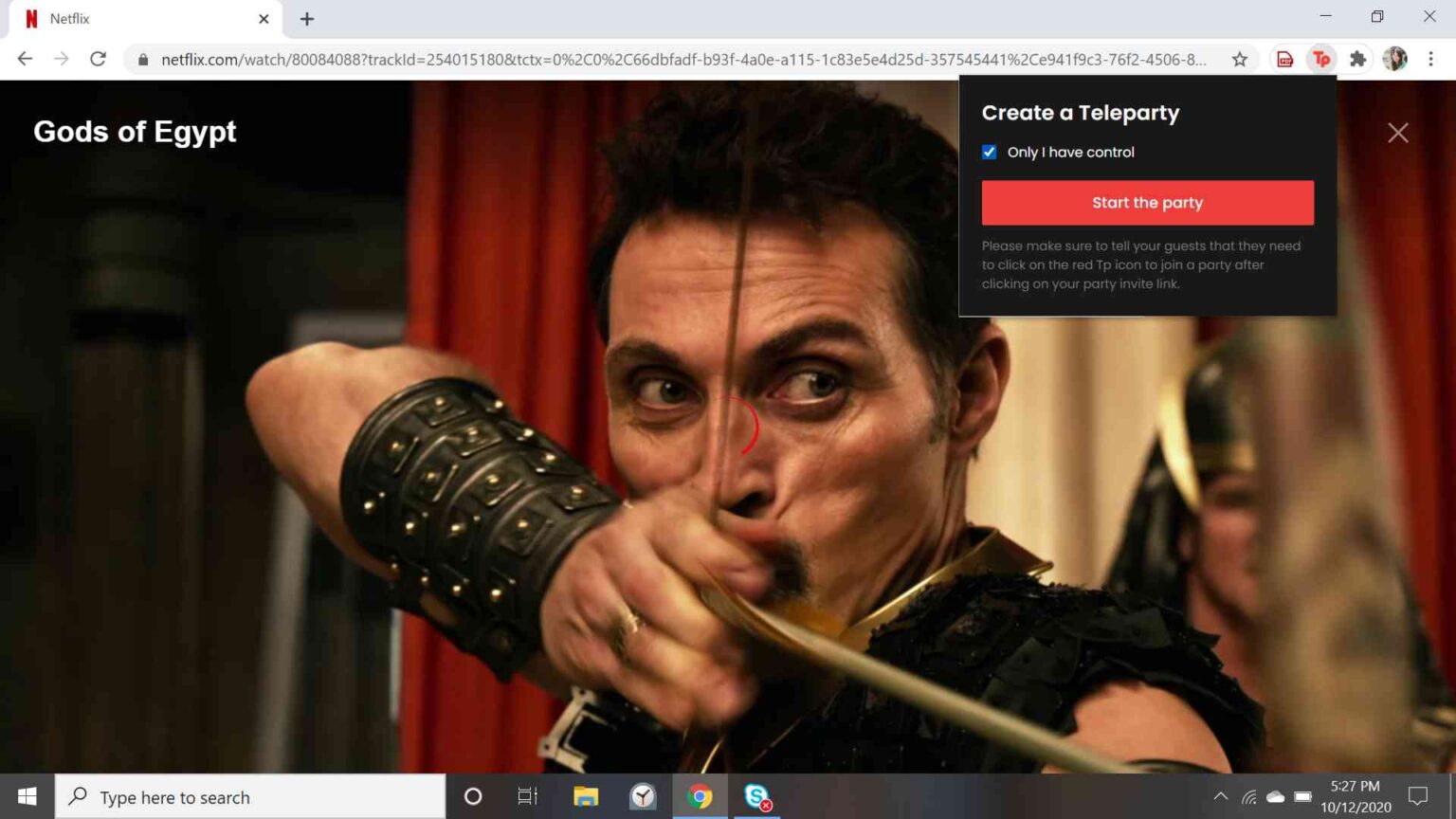The height and width of the screenshot is (819, 1456).
Task: Open the Chrome extensions puzzle icon
Action: click(x=1357, y=59)
